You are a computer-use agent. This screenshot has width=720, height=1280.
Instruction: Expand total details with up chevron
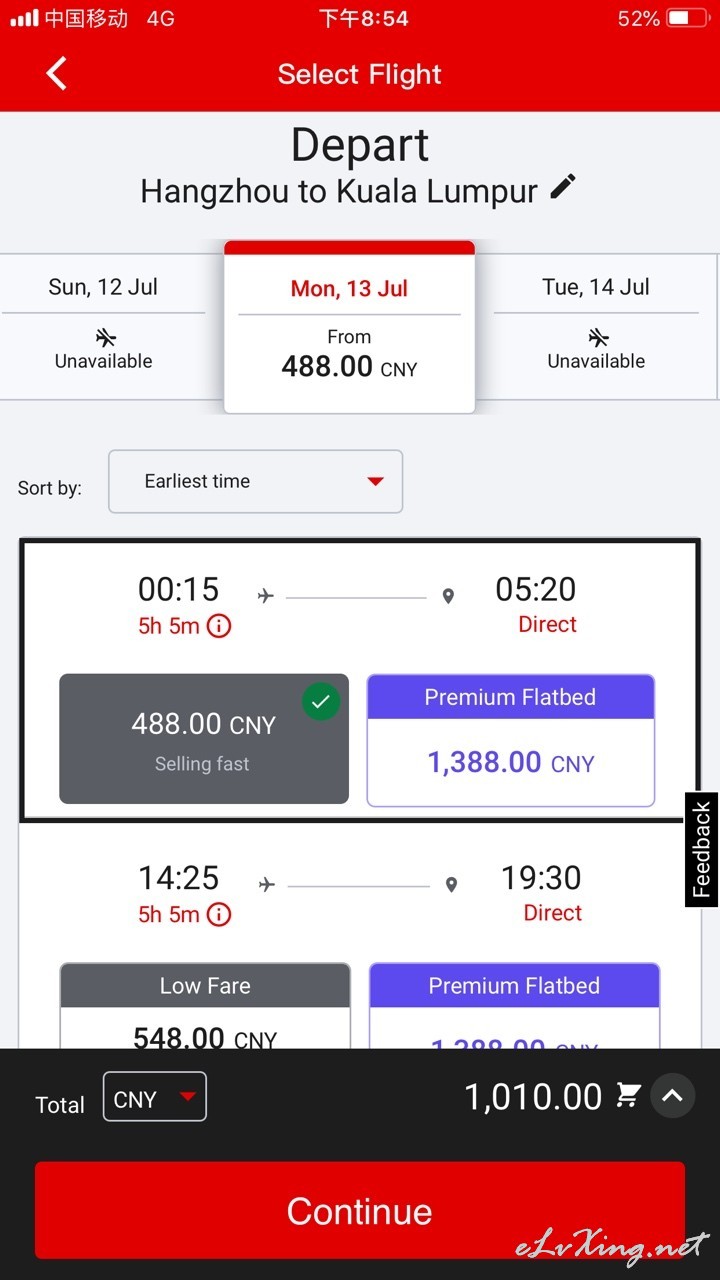pos(673,1096)
